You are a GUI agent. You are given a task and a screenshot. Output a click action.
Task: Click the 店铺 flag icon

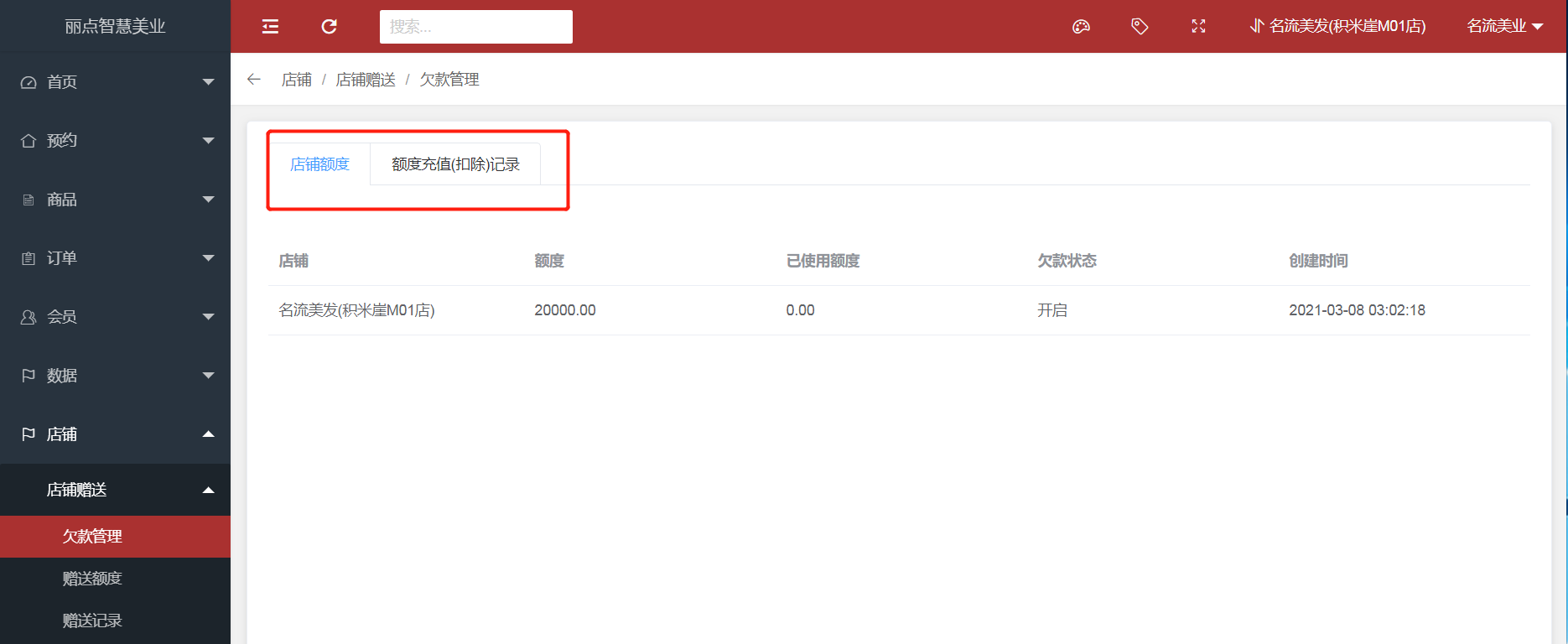point(29,434)
